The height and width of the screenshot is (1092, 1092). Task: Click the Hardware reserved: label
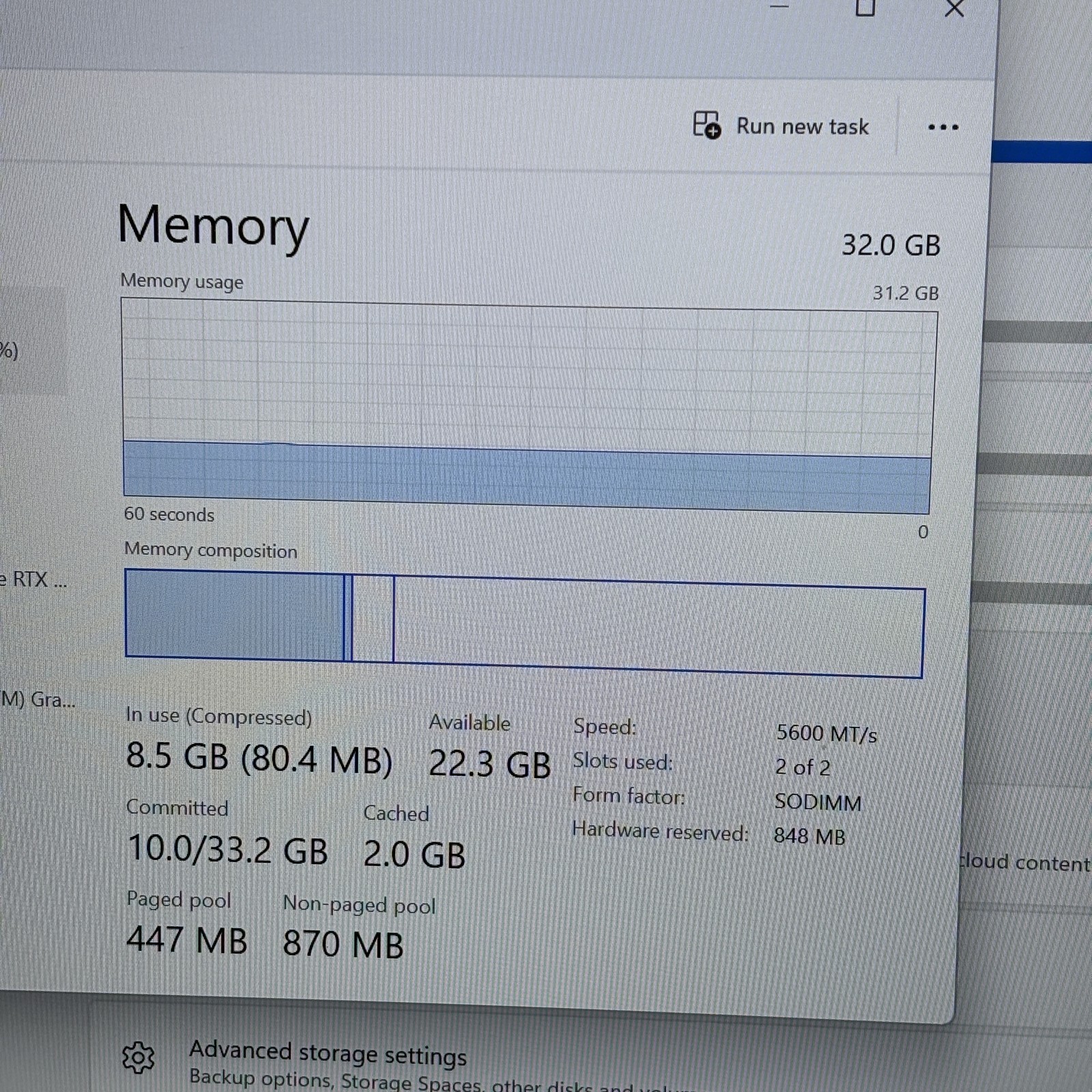pos(660,831)
